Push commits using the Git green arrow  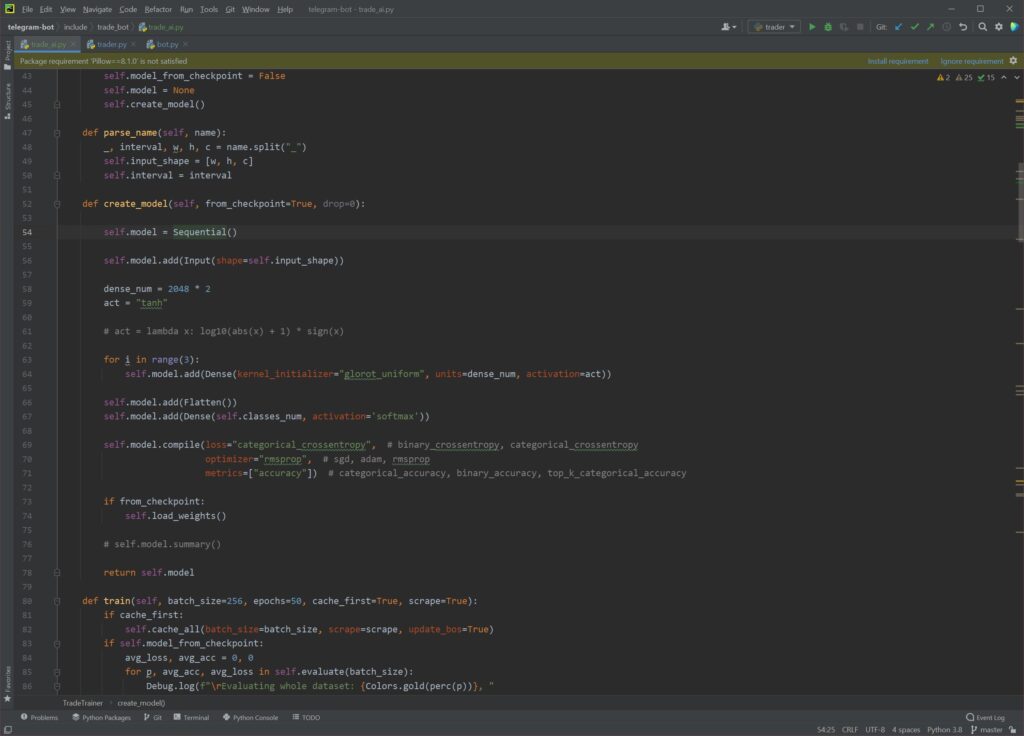930,27
